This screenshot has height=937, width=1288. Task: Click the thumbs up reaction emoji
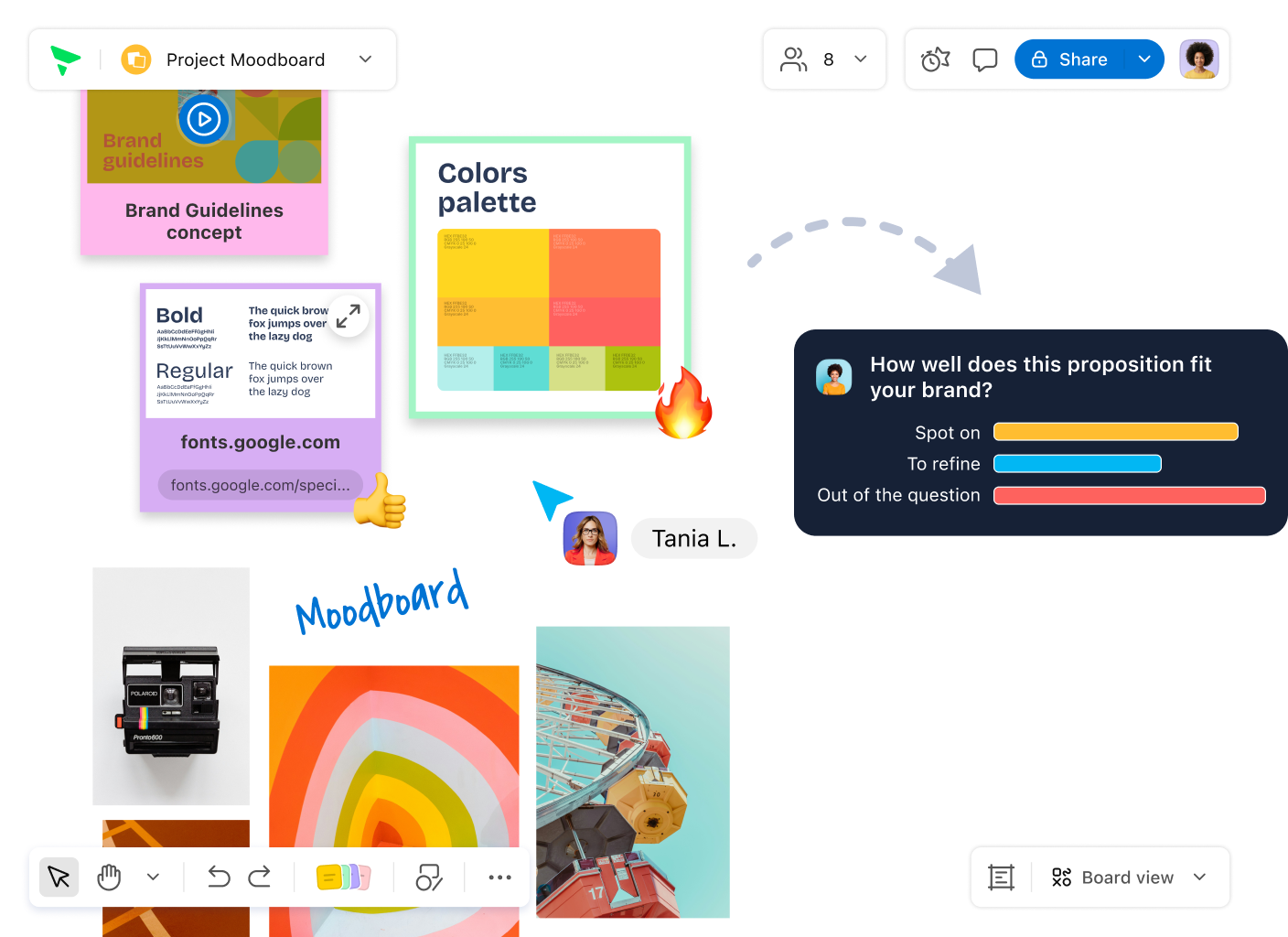tap(380, 501)
